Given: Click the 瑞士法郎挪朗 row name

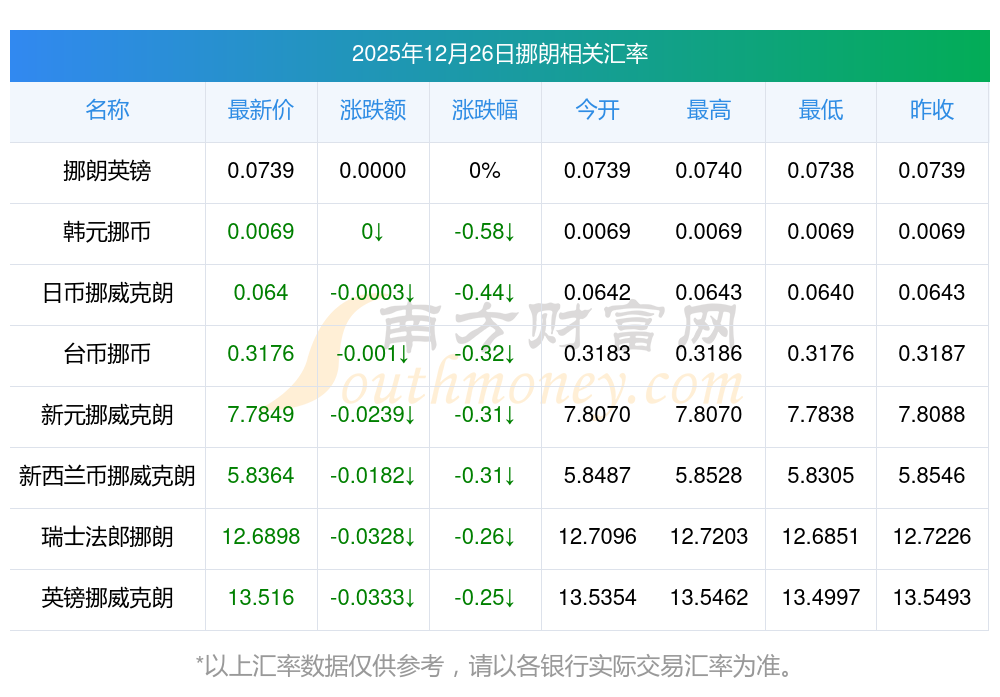Looking at the screenshot, I should pos(107,537).
